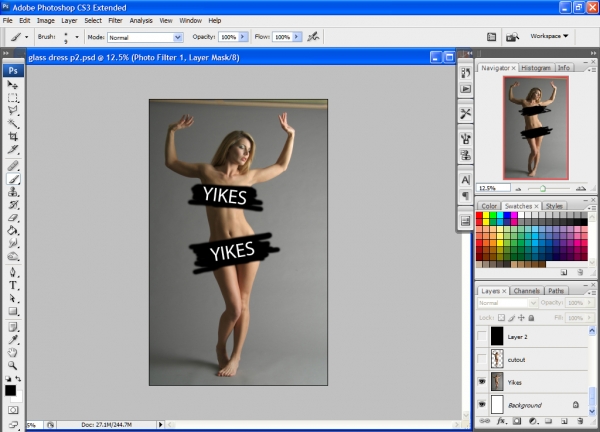Image resolution: width=600 pixels, height=432 pixels.
Task: Open the Brush preset picker dropdown
Action: [x=77, y=37]
